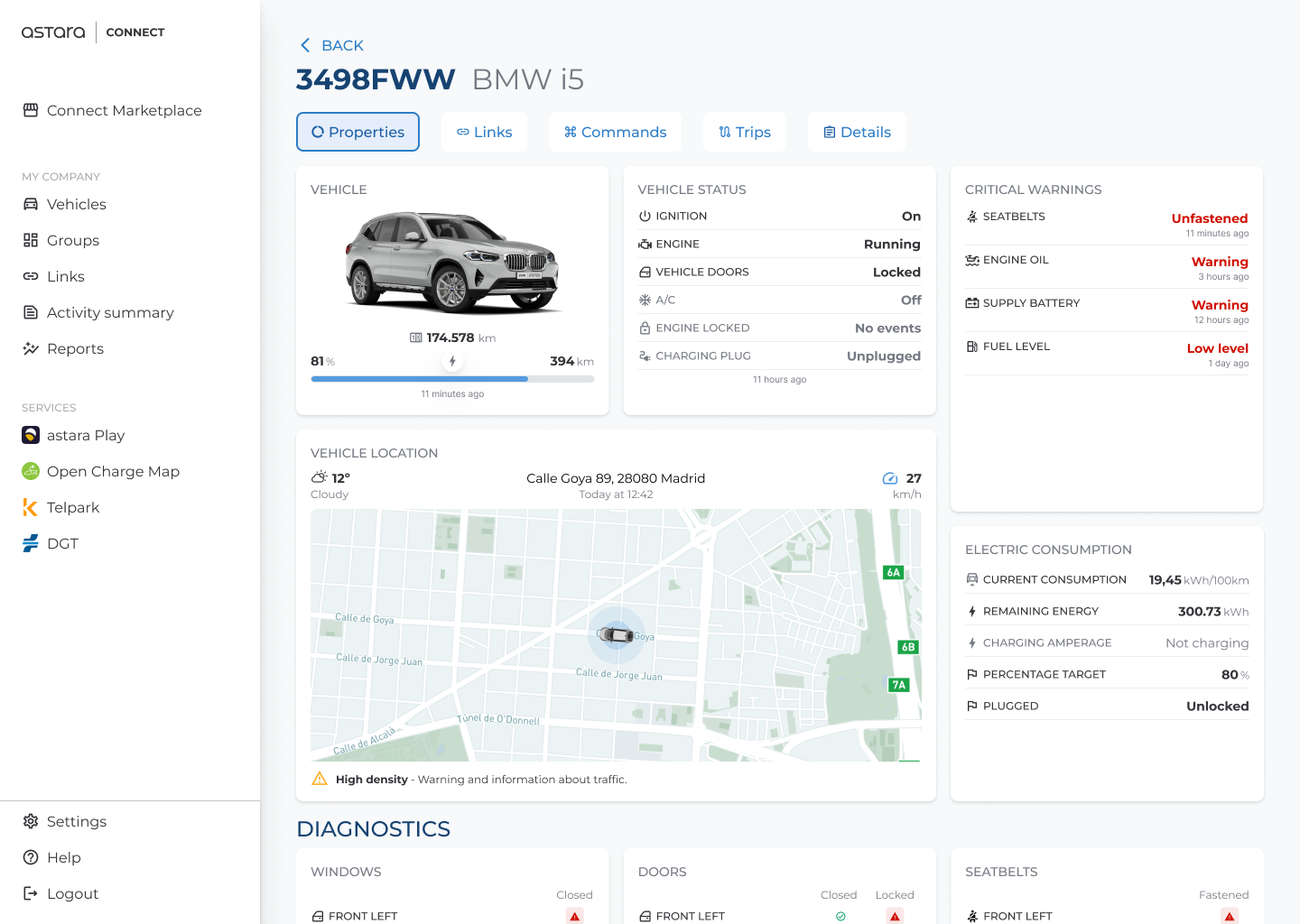Log out via Logout link
The height and width of the screenshot is (924, 1300).
72,893
